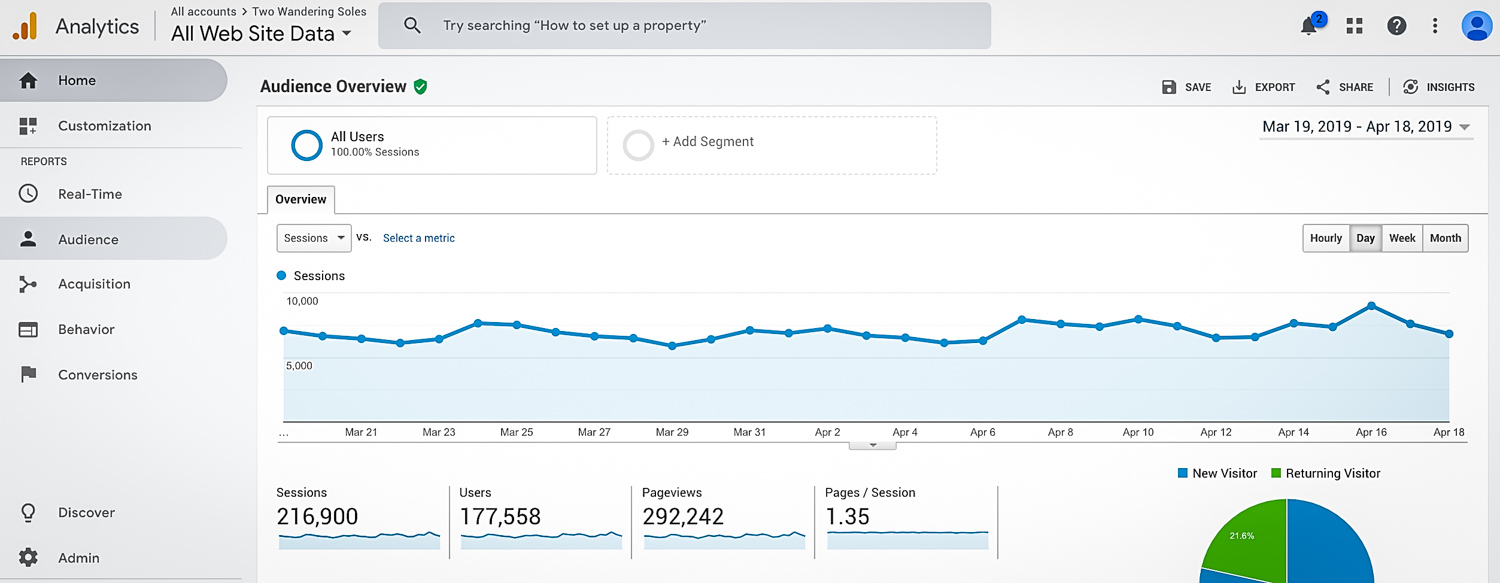The image size is (1500, 583).
Task: Click the Home house icon
Action: tap(28, 80)
